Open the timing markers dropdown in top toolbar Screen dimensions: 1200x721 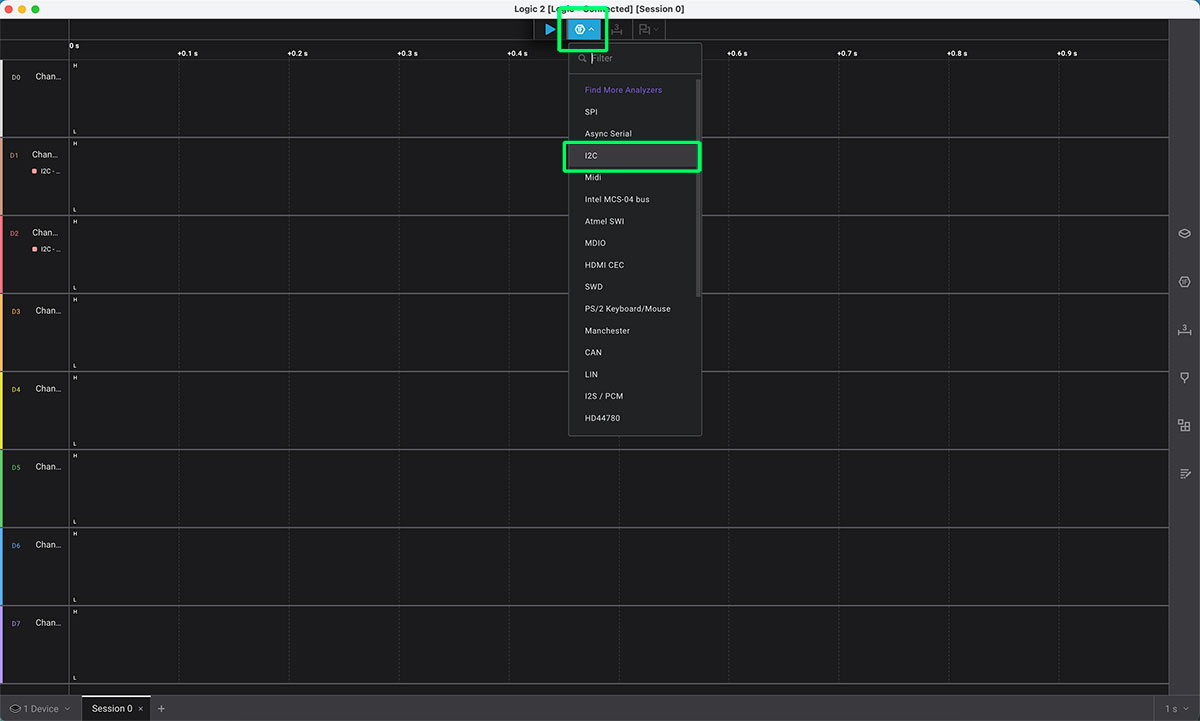pos(648,30)
